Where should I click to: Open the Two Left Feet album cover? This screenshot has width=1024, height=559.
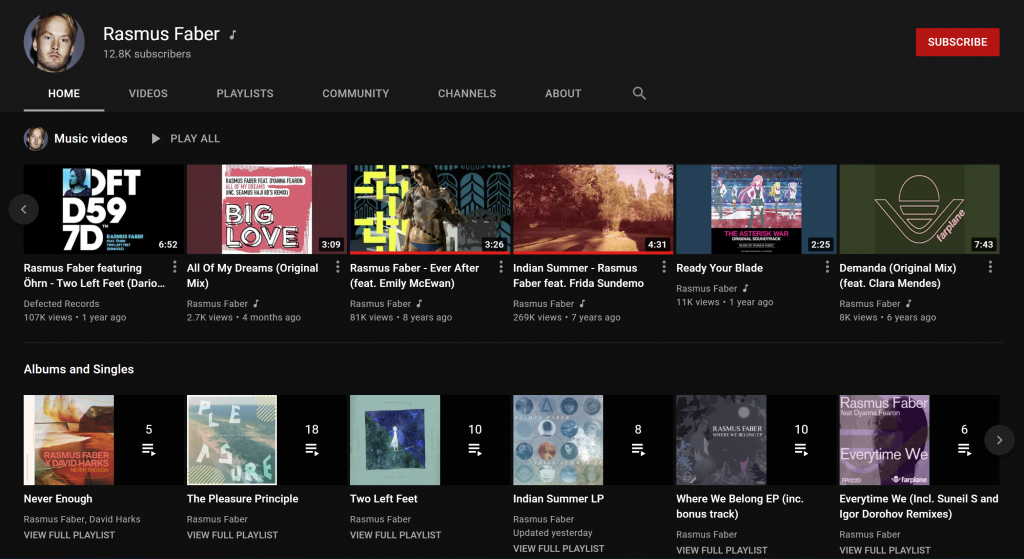(395, 440)
